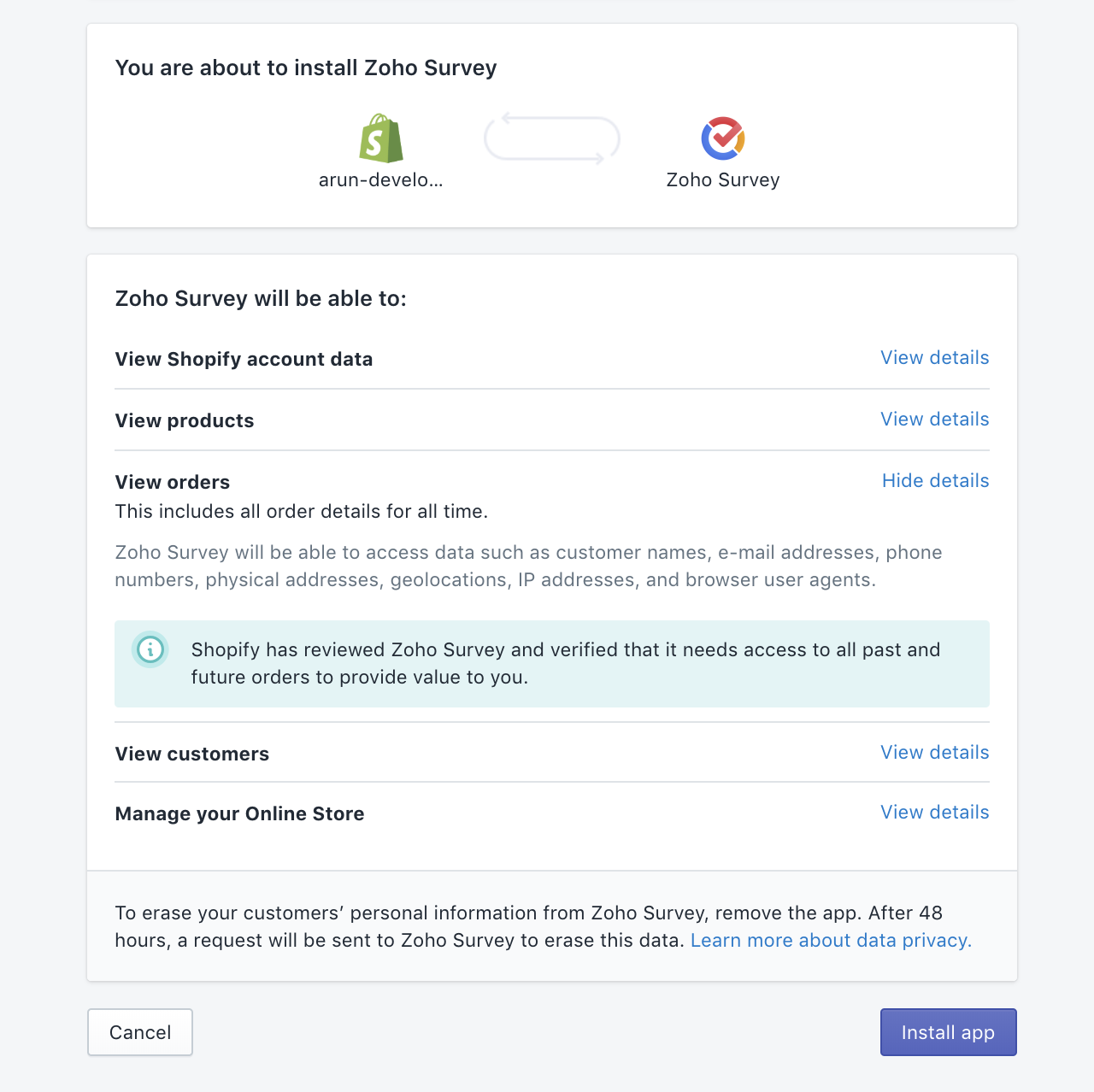
Task: Click the arun-develo... store name label
Action: (x=381, y=180)
